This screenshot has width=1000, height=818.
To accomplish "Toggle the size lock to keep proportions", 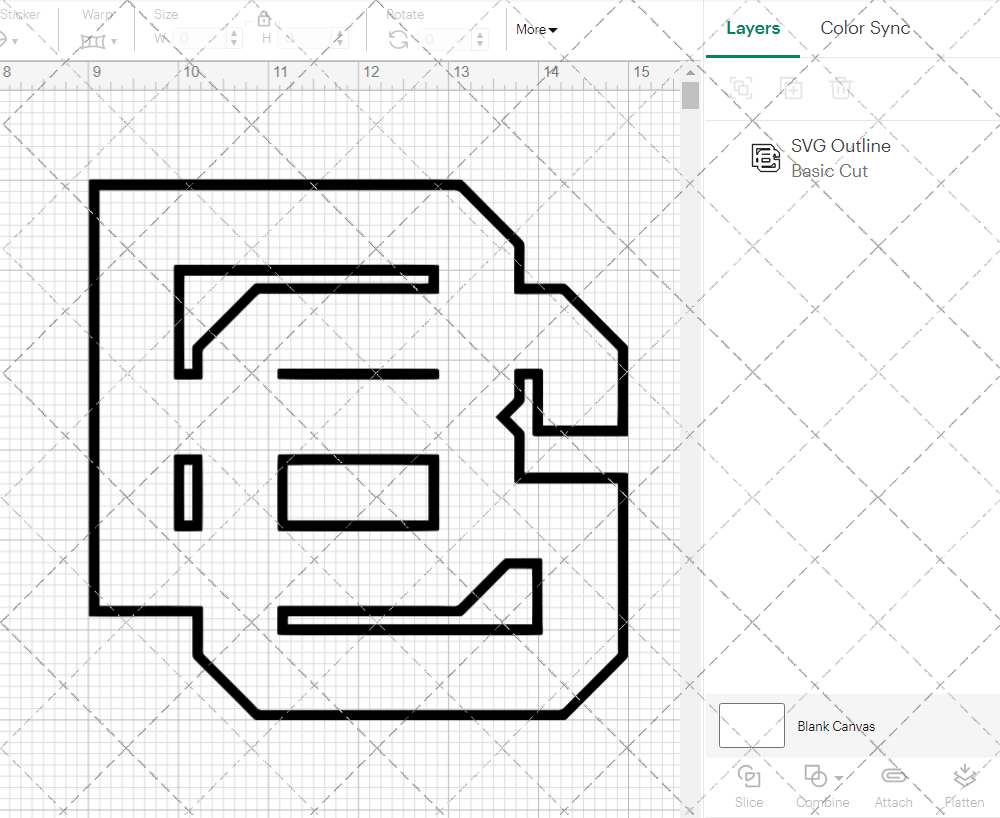I will (x=264, y=18).
